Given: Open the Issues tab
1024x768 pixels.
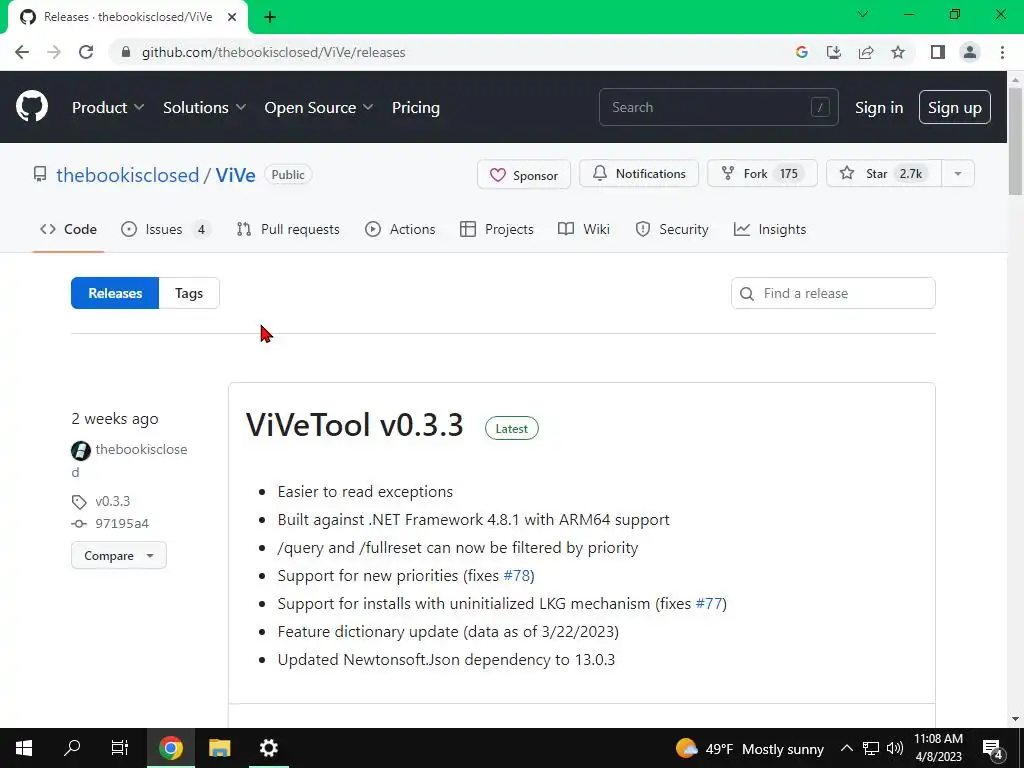Looking at the screenshot, I should click(167, 229).
